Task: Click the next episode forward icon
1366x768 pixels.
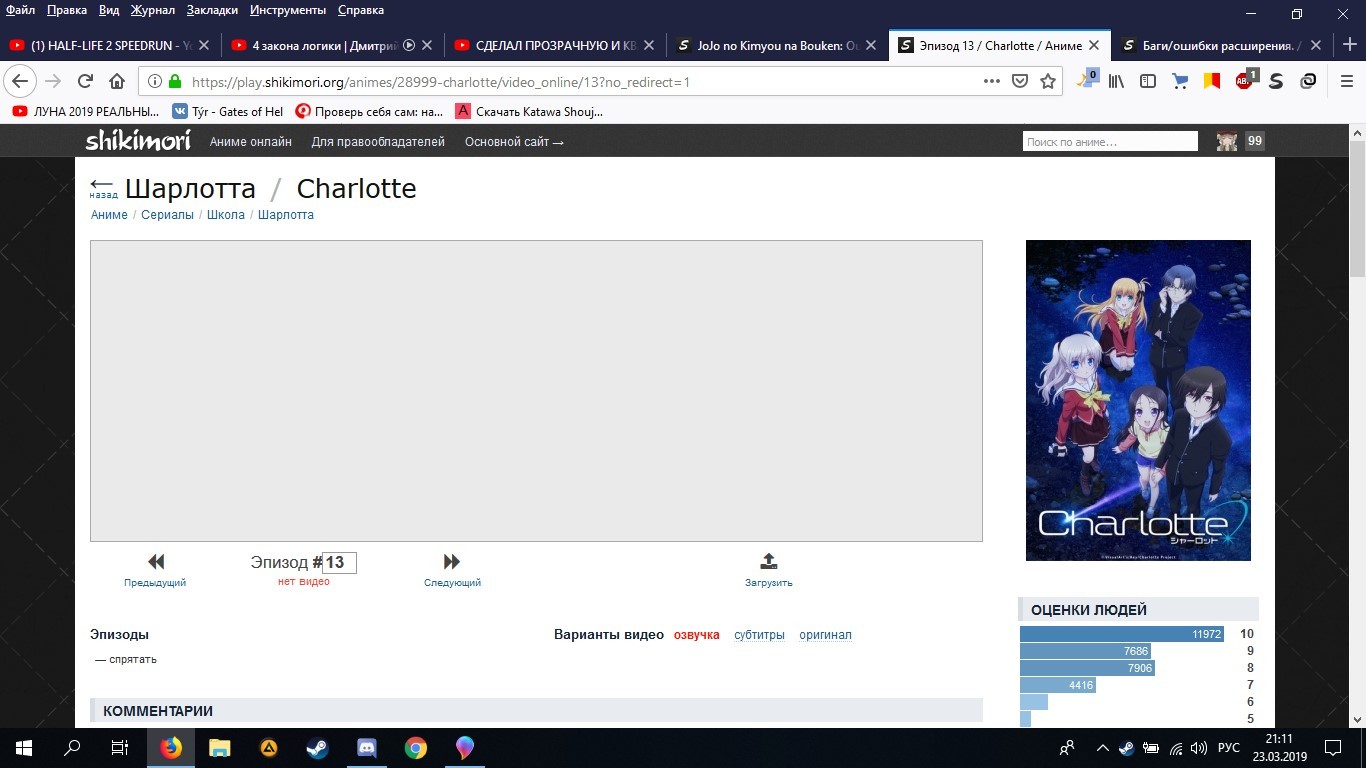Action: click(x=452, y=562)
